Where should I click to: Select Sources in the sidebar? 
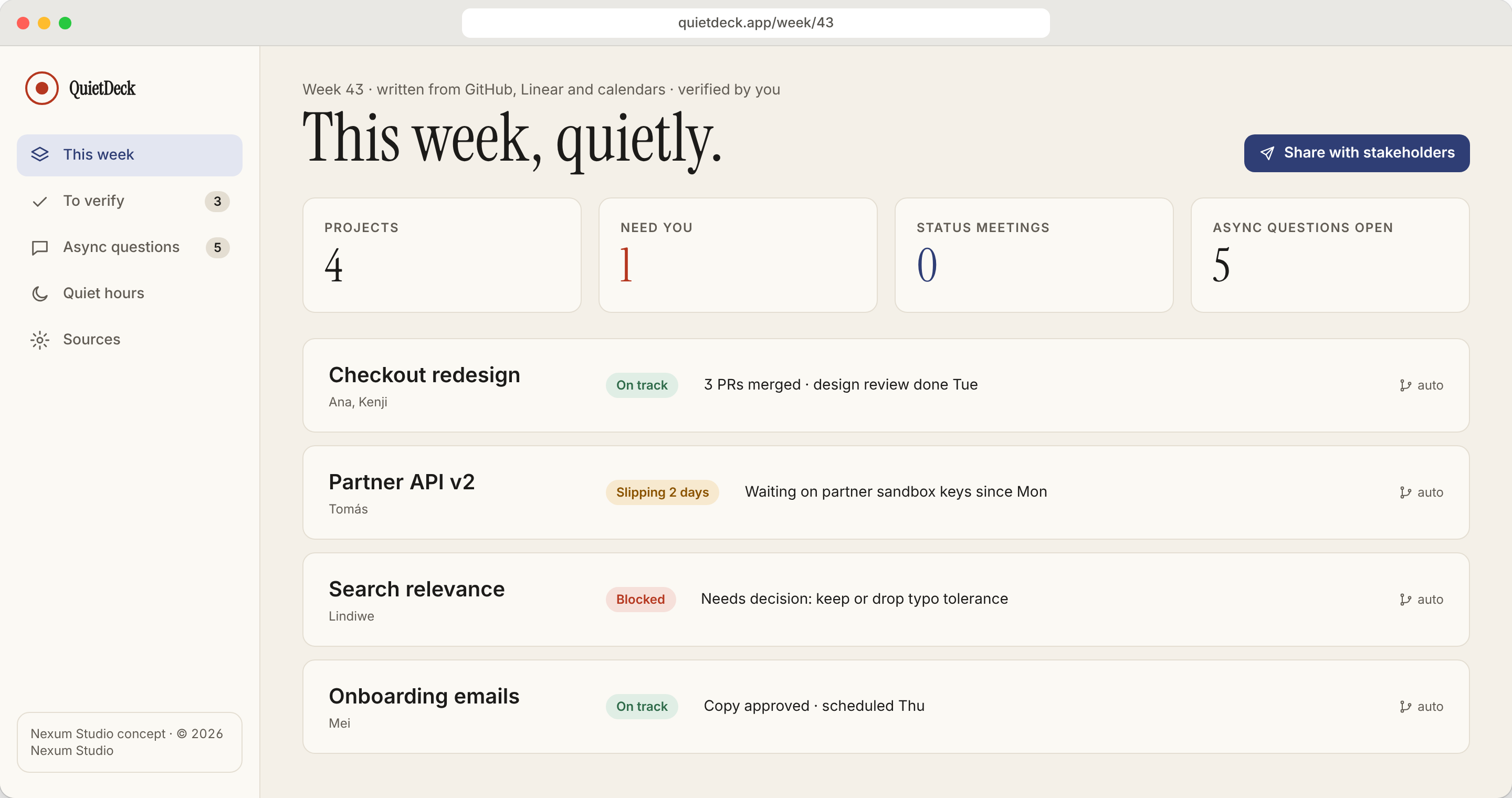pos(129,340)
